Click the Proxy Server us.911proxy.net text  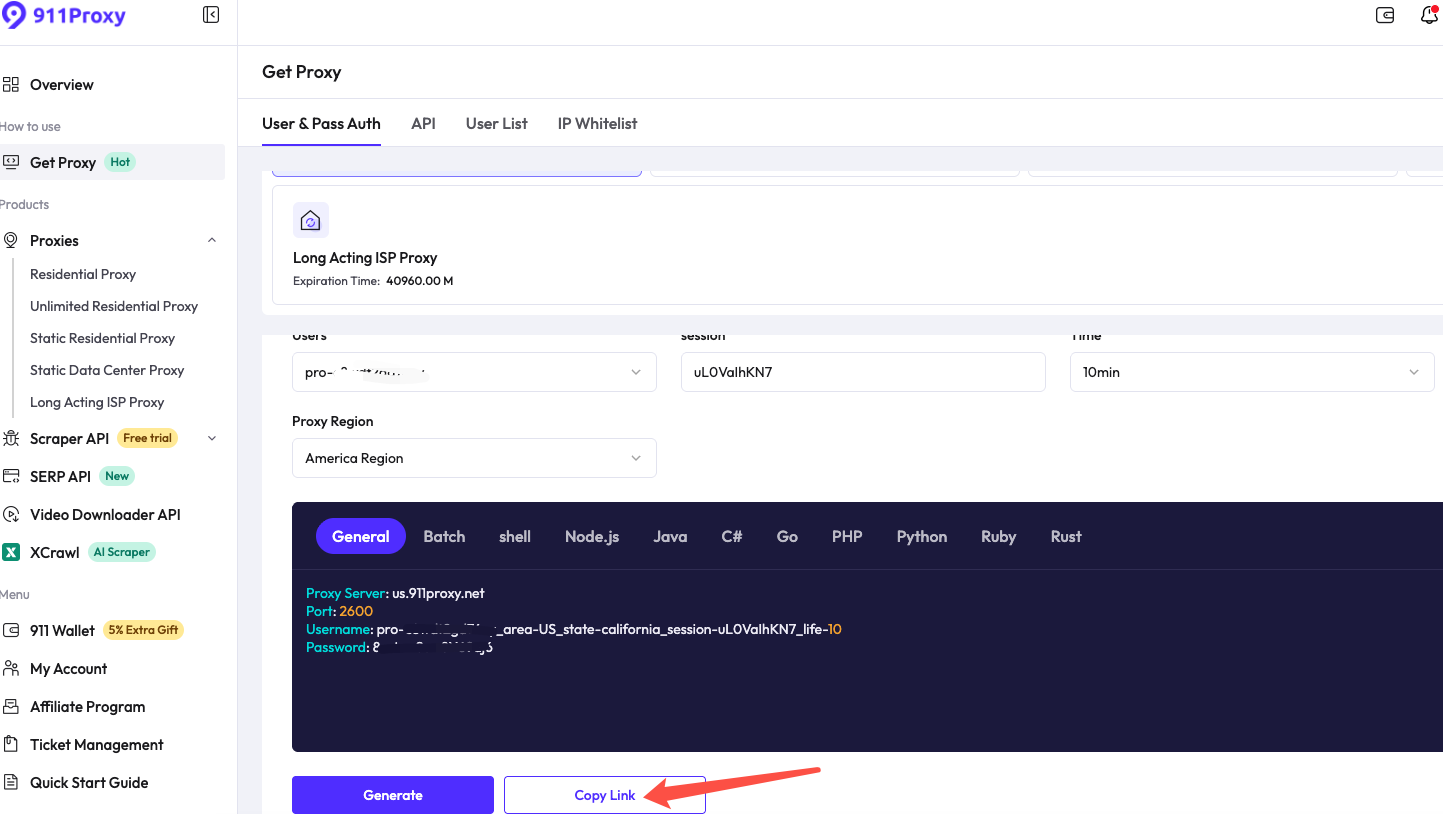tap(395, 593)
